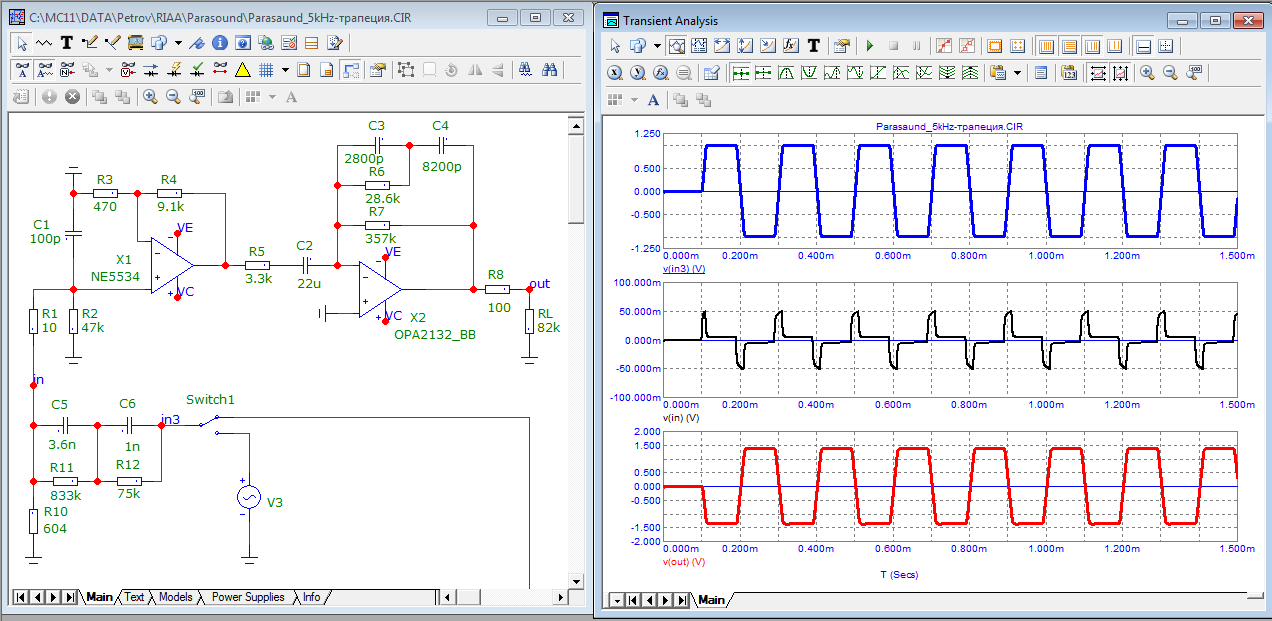Open the Power Supplies tab
1272x621 pixels.
[x=247, y=597]
